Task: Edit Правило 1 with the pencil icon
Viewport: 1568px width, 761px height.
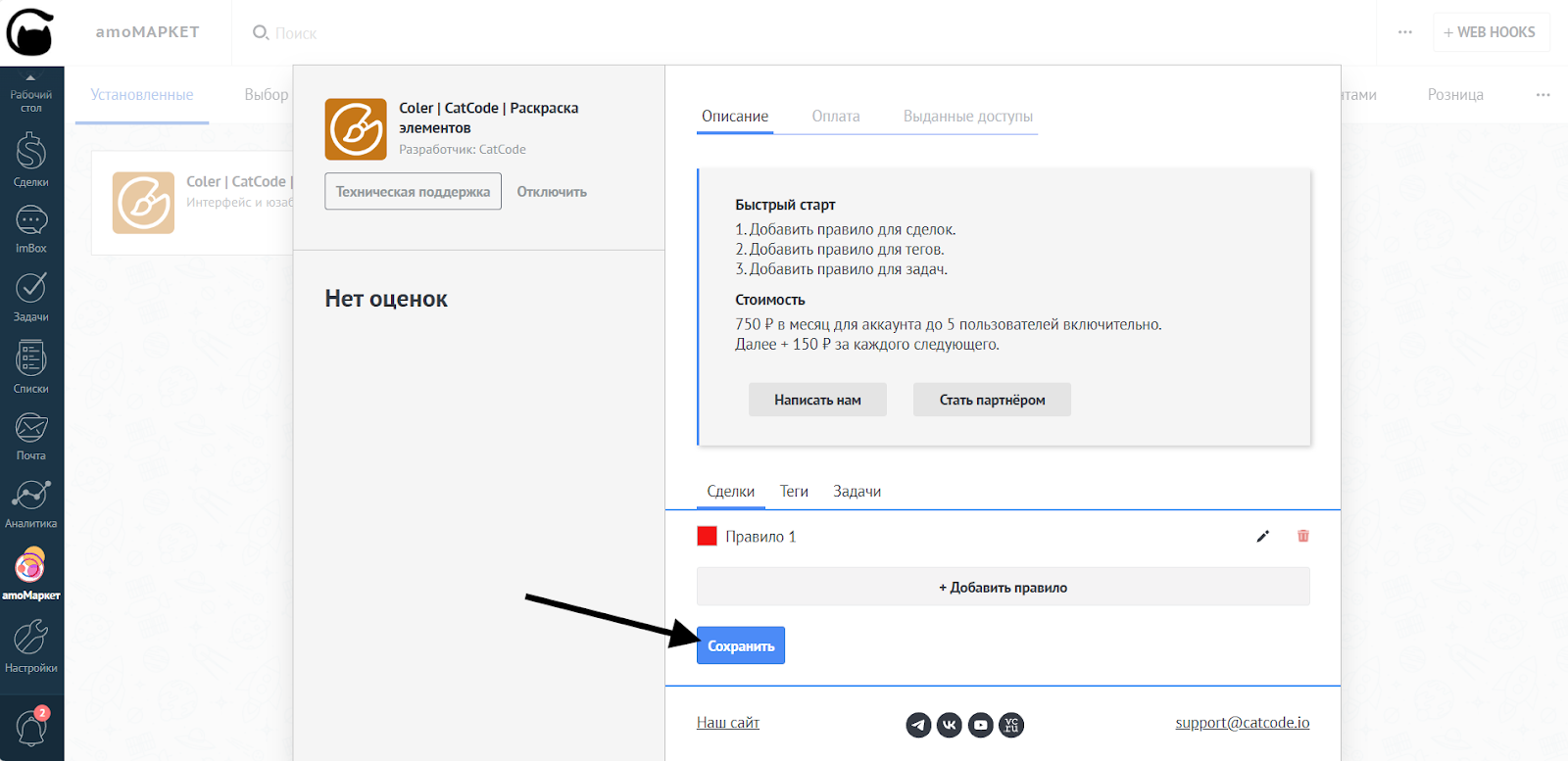Action: click(1262, 536)
